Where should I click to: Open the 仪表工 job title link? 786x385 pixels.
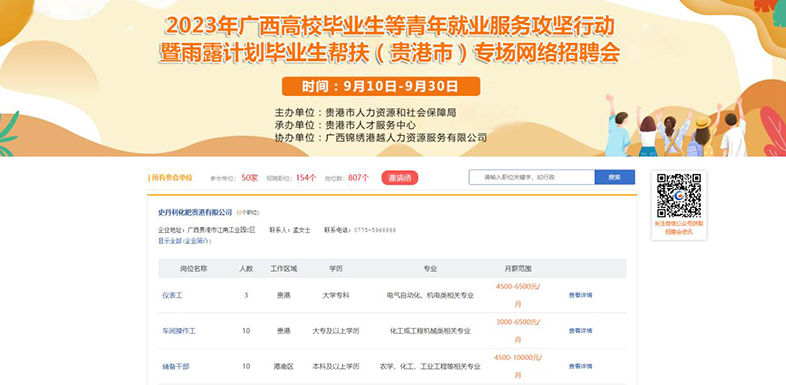tap(172, 296)
